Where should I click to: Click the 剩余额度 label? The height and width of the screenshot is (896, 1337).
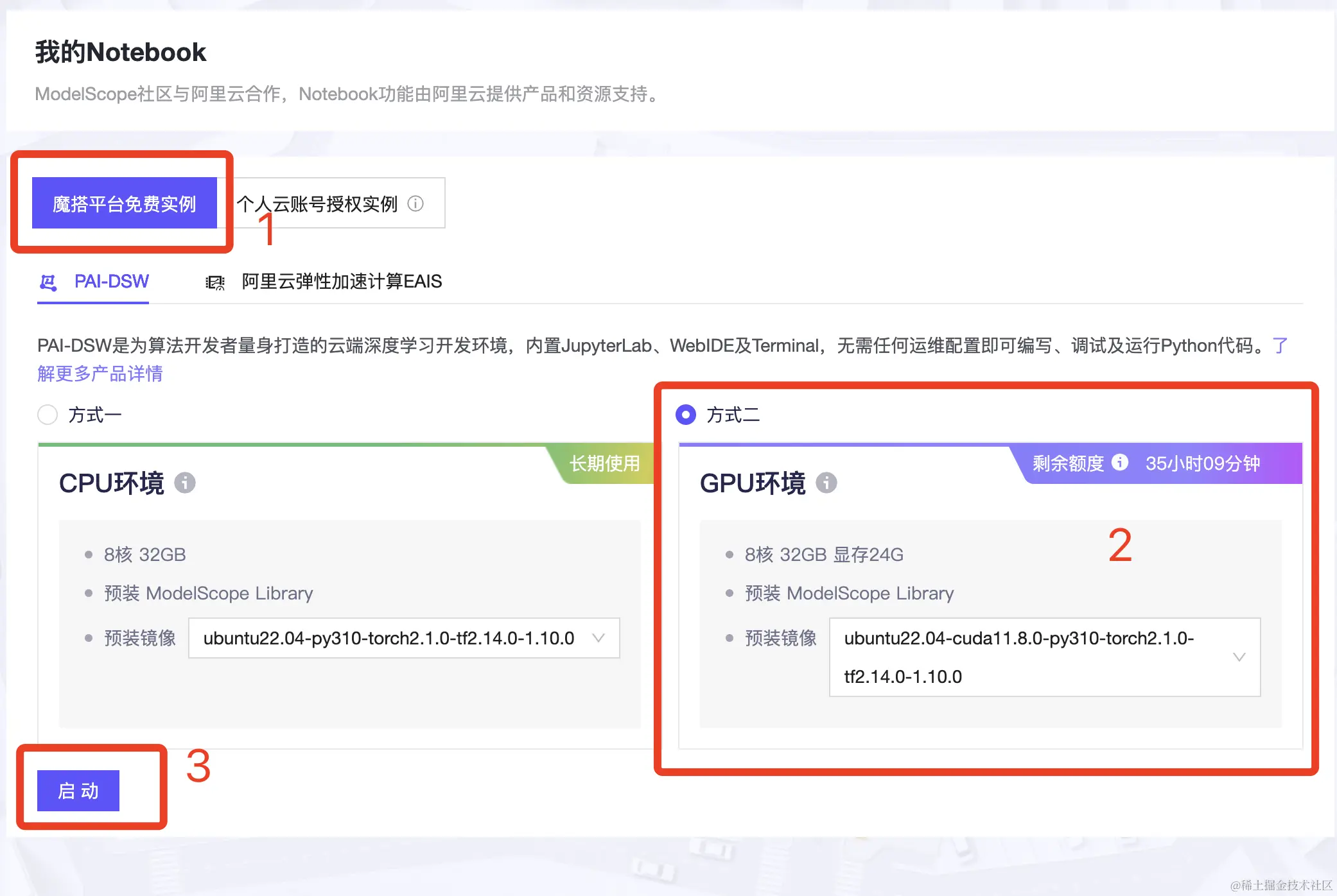[x=1068, y=463]
